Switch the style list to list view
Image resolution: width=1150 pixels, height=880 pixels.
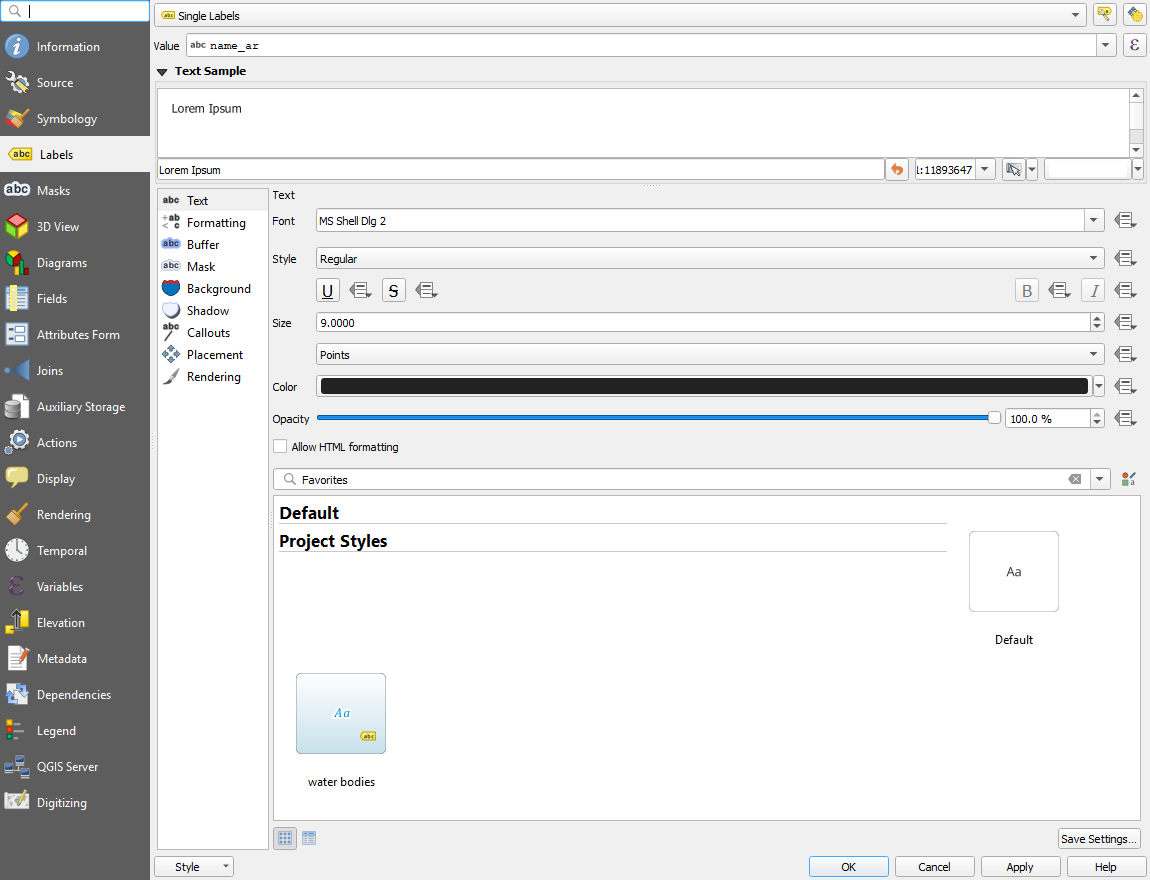tap(309, 838)
